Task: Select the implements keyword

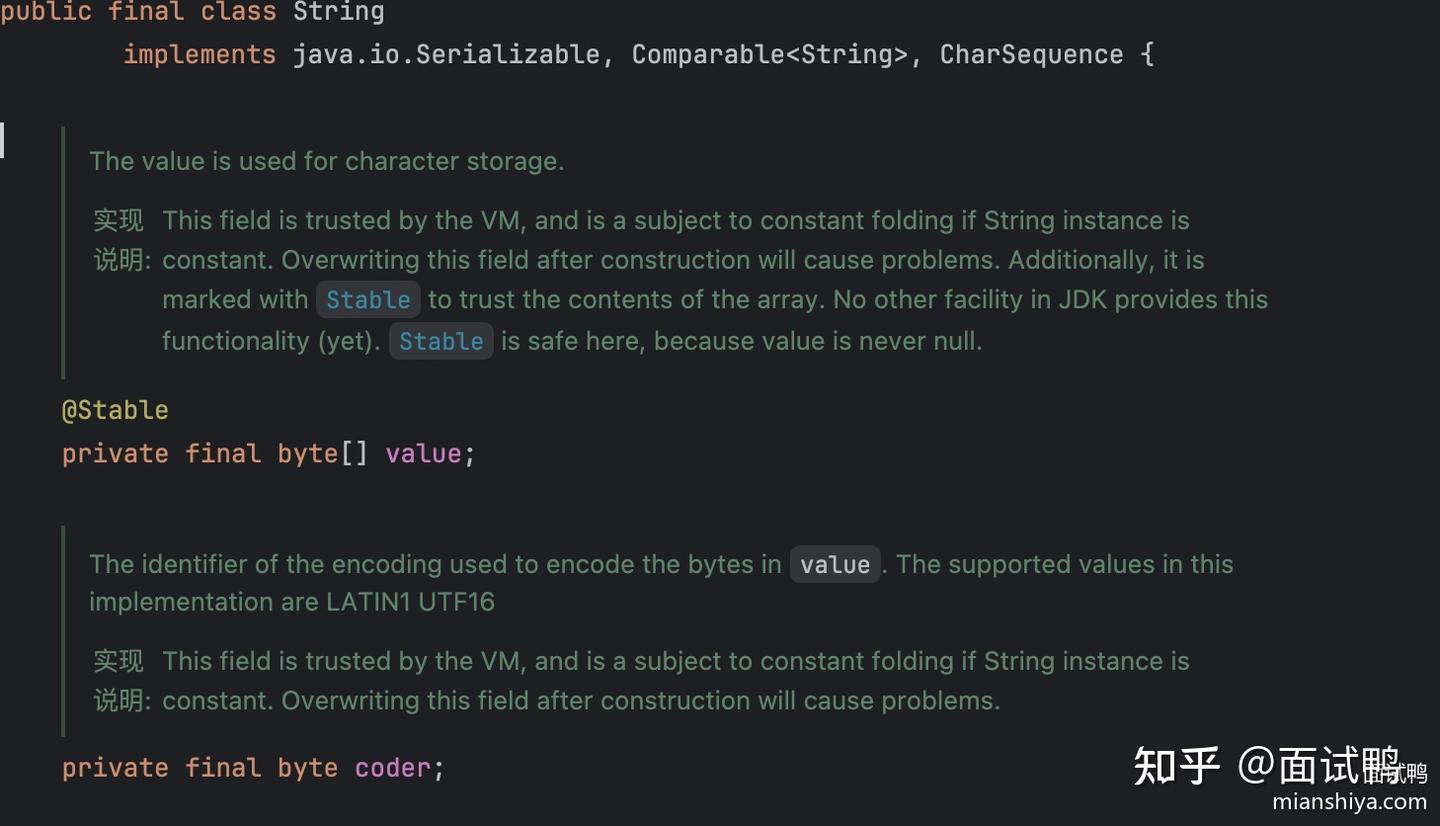Action: click(199, 54)
